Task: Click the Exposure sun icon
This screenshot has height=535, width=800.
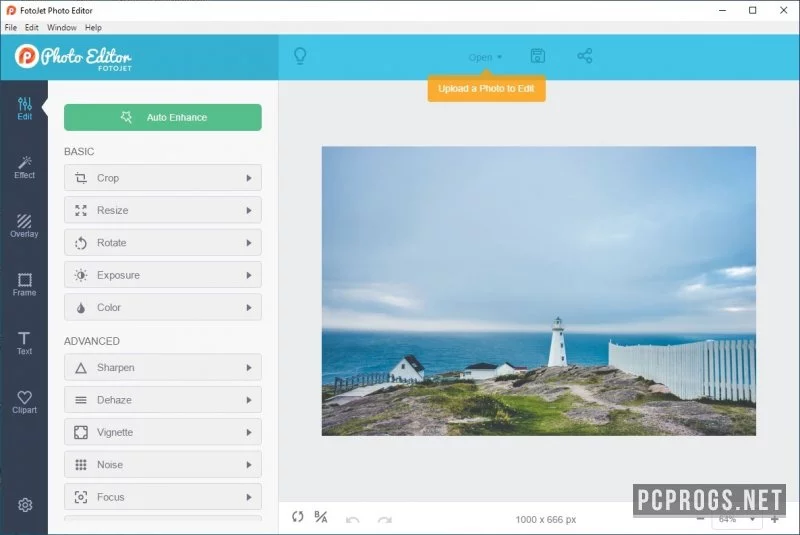Action: tap(81, 275)
